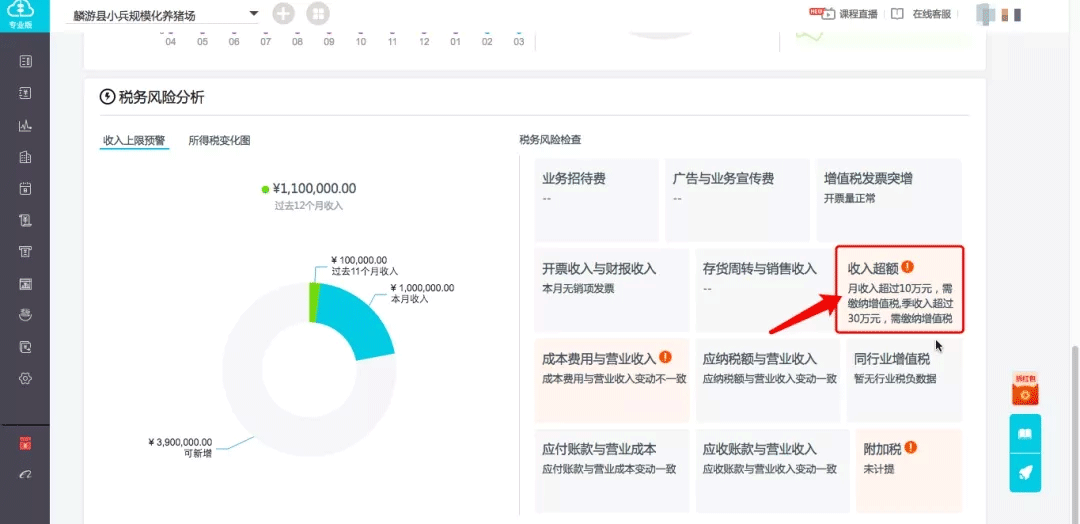Click green legend dot beside ¥1,100,000.00
Viewport: 1080px width, 524px height.
coord(265,189)
